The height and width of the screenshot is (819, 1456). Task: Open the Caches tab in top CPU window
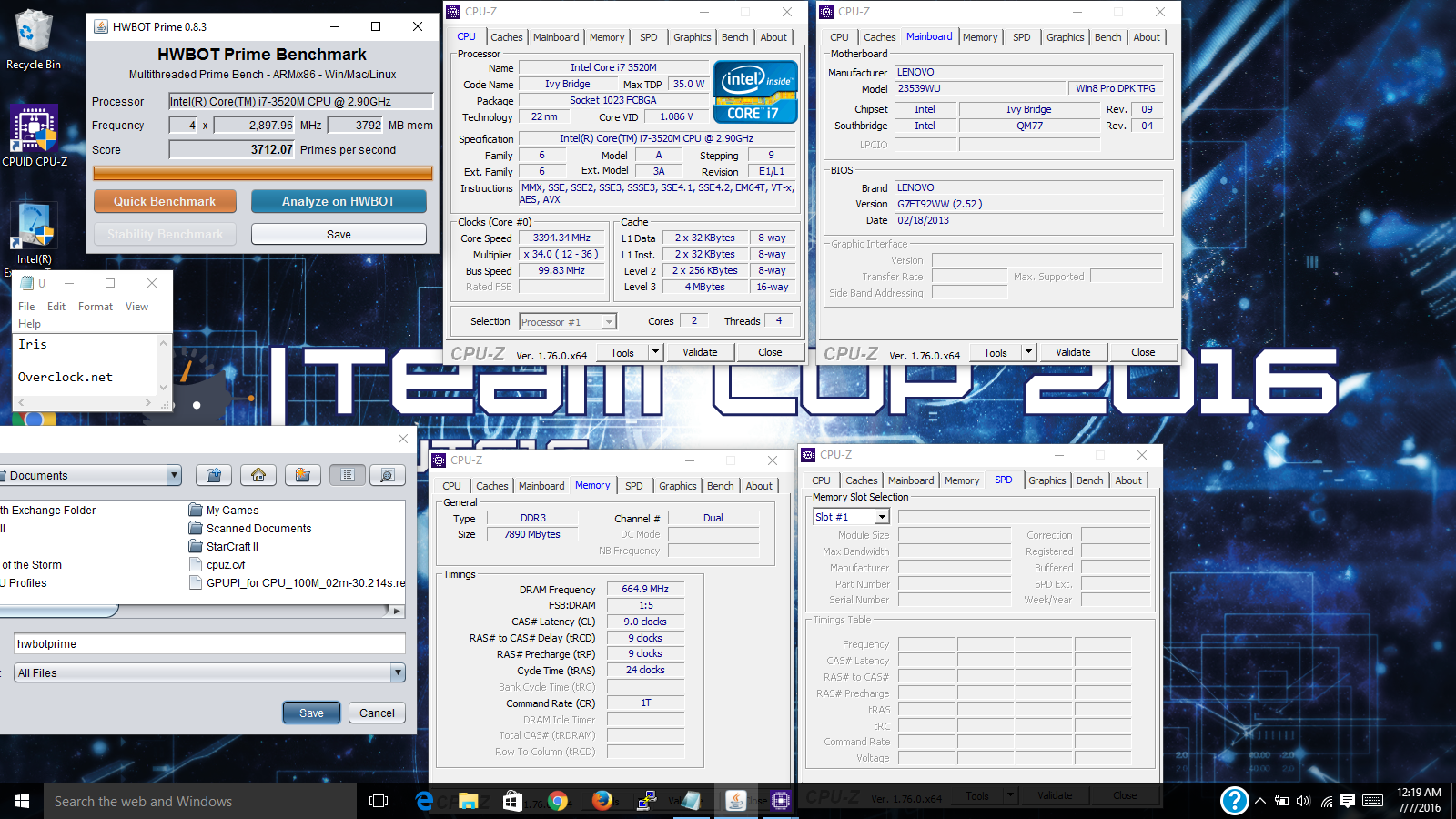507,37
